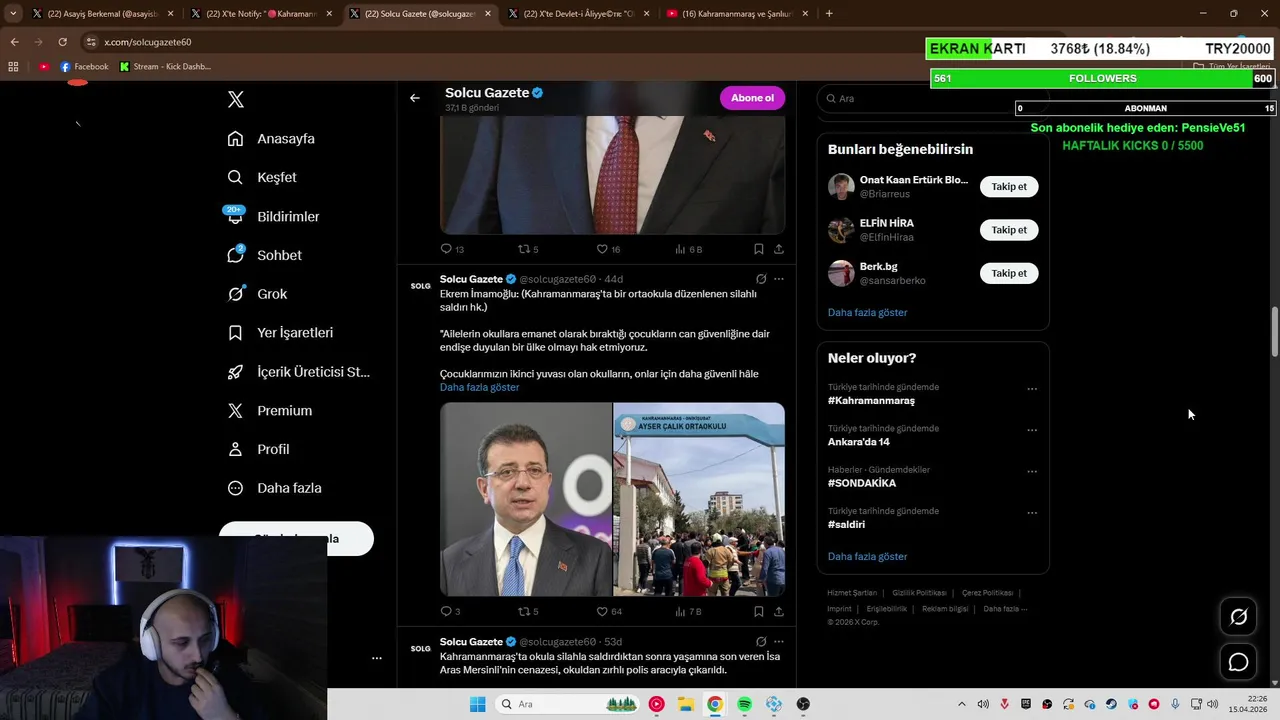Open Keşfet in sidebar

click(x=262, y=177)
